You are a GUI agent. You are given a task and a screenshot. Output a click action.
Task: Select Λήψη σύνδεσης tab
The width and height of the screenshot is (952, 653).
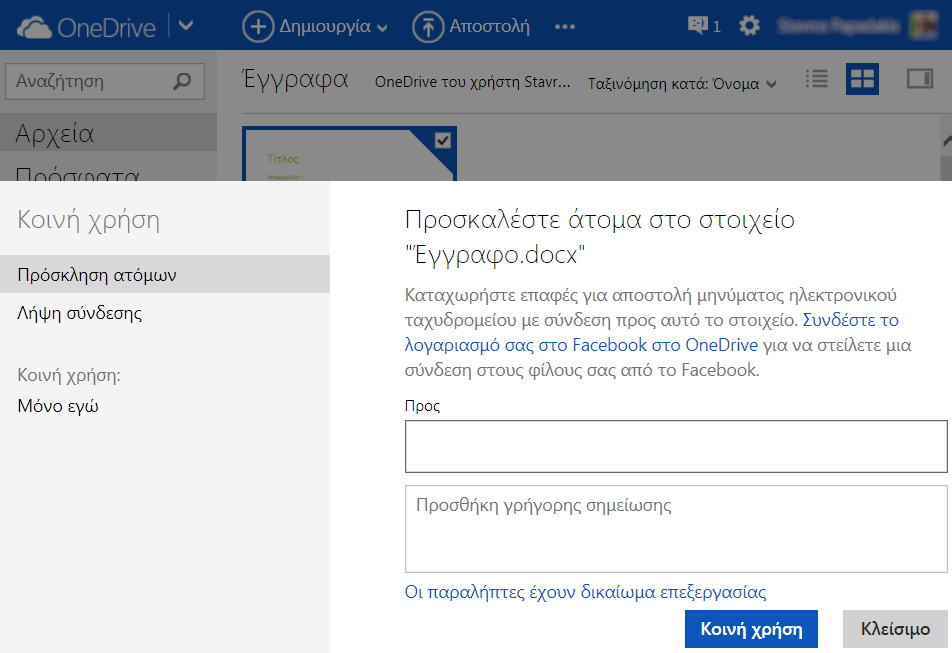tap(80, 313)
